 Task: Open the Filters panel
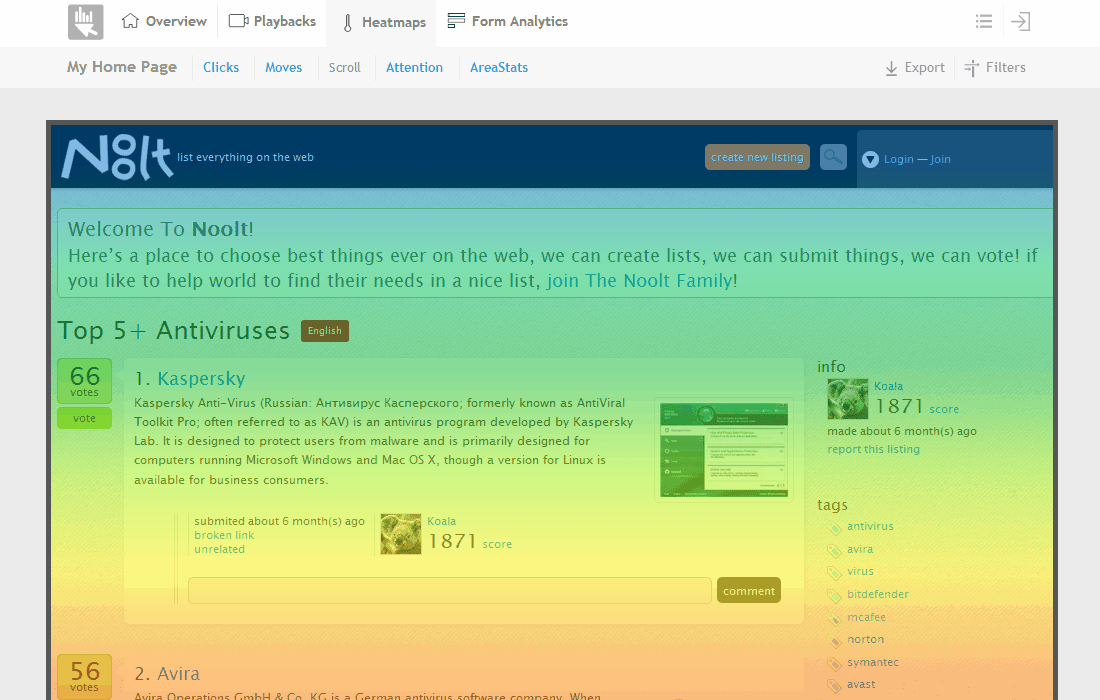pos(995,67)
